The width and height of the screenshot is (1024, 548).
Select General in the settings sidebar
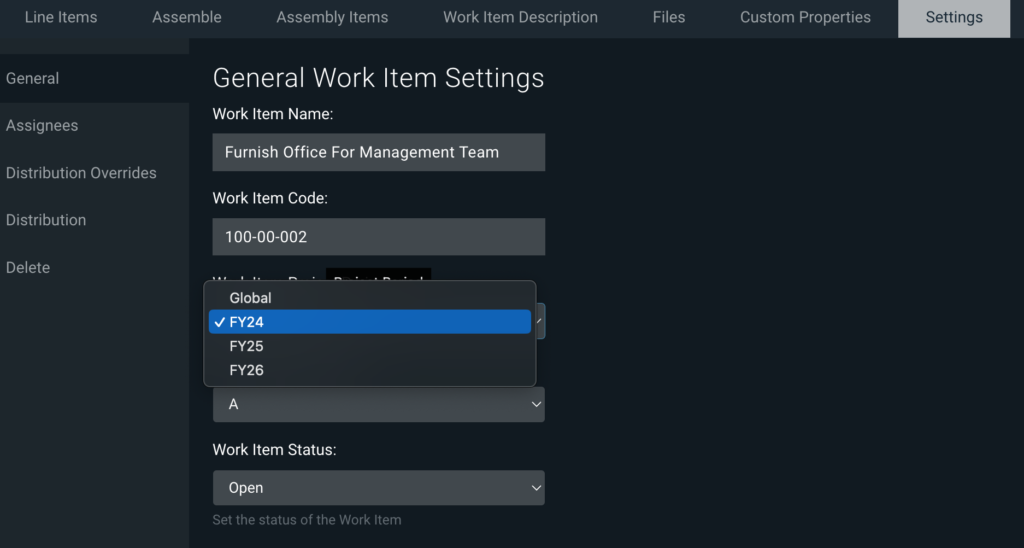click(x=95, y=78)
